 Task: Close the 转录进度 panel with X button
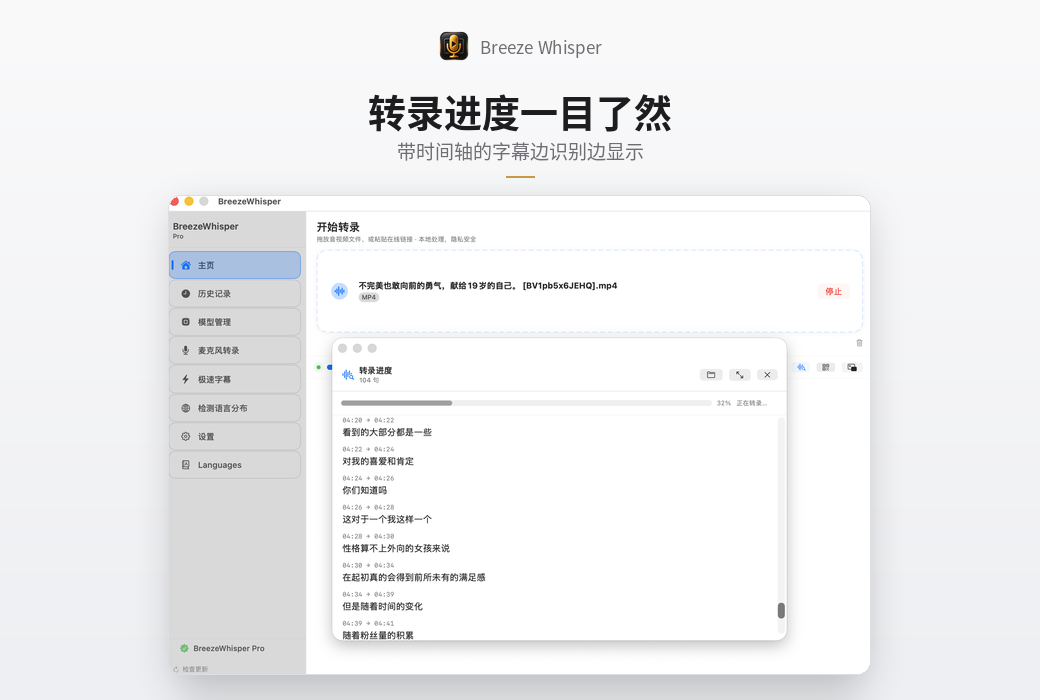(767, 375)
